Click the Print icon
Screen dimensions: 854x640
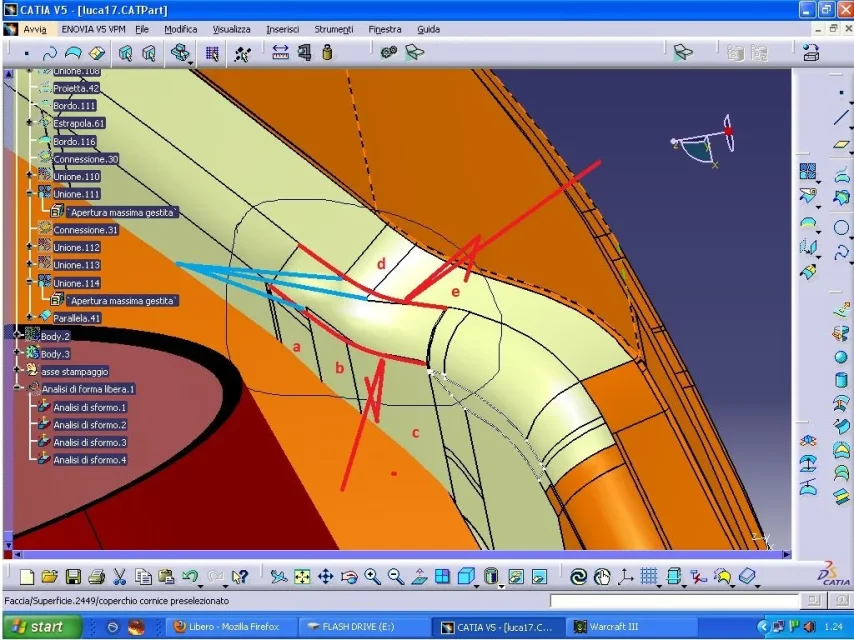96,576
